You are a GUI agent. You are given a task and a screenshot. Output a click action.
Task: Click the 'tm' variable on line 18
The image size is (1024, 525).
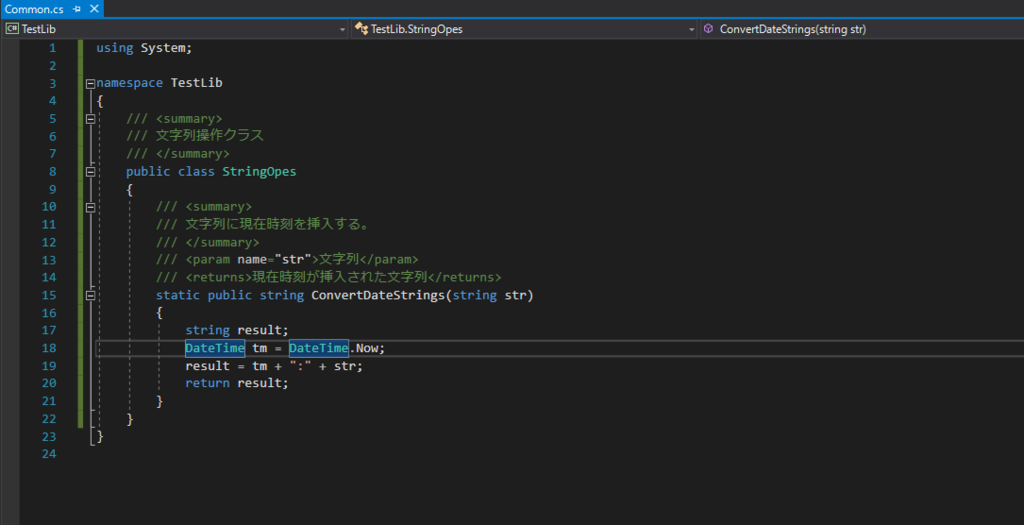click(x=259, y=348)
